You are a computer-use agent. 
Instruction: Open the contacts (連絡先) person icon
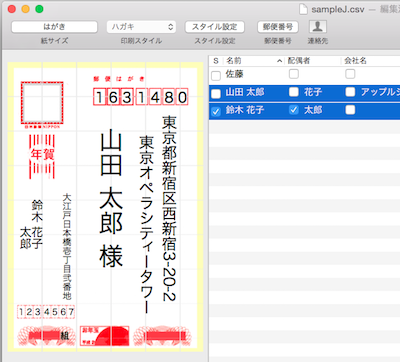point(318,27)
